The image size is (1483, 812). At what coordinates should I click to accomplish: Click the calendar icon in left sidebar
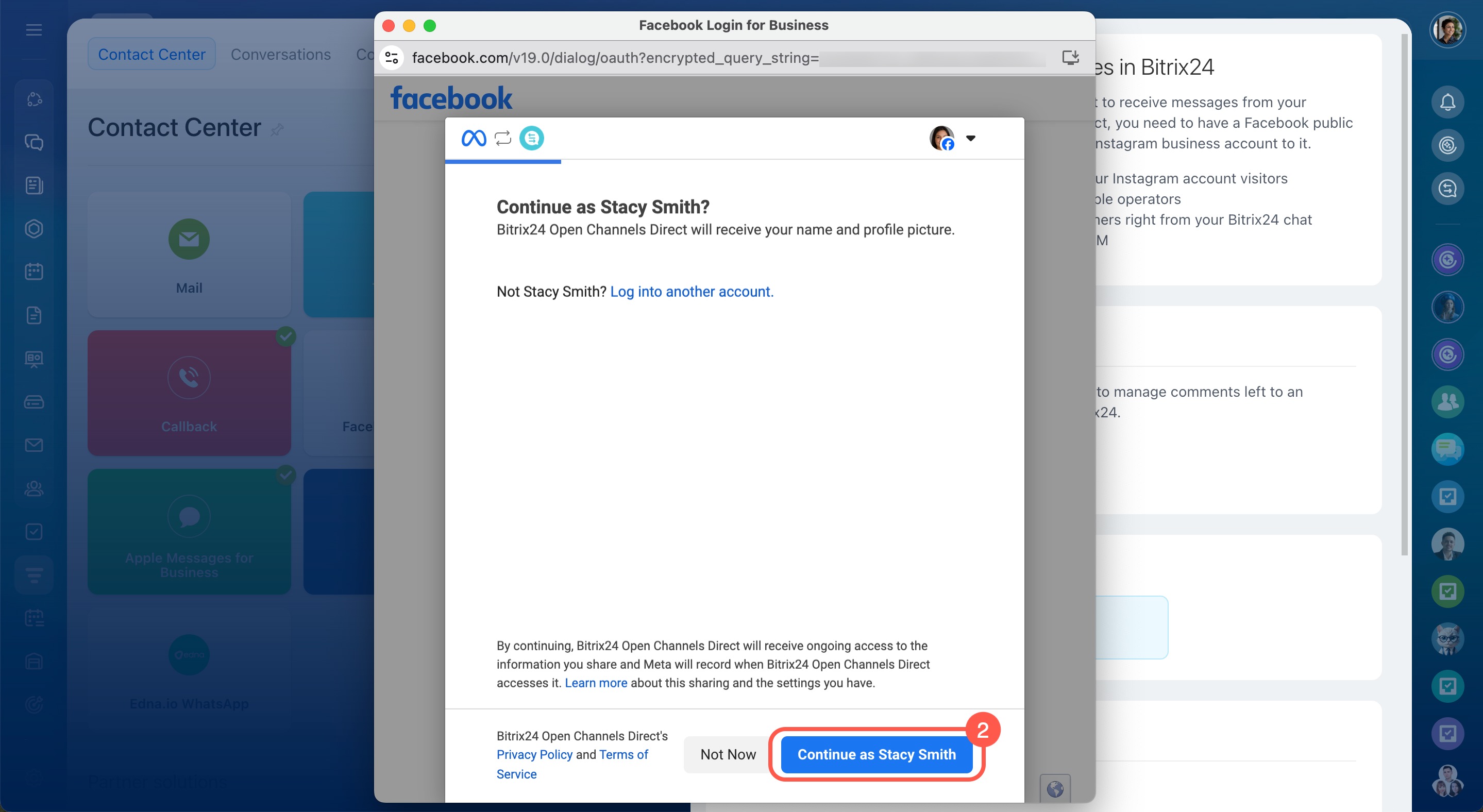click(34, 272)
